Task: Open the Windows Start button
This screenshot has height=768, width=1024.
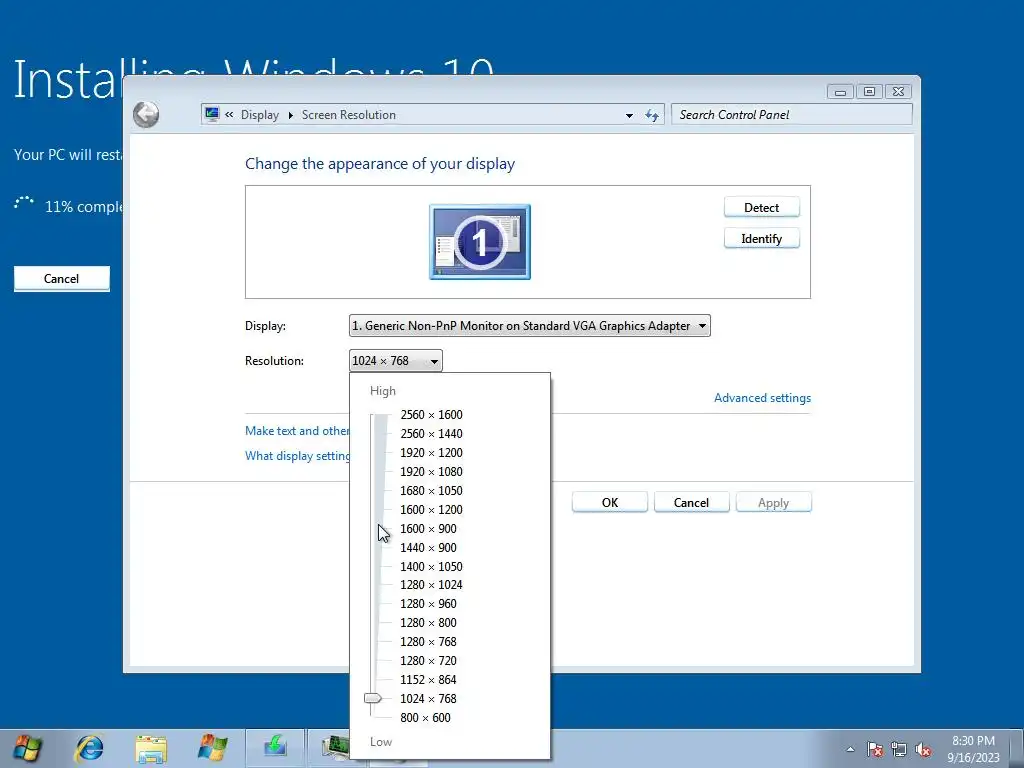Action: (x=27, y=748)
